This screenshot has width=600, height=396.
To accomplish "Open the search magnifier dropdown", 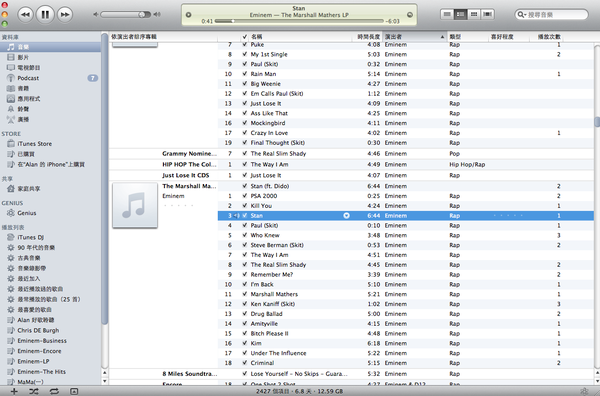I will [522, 15].
